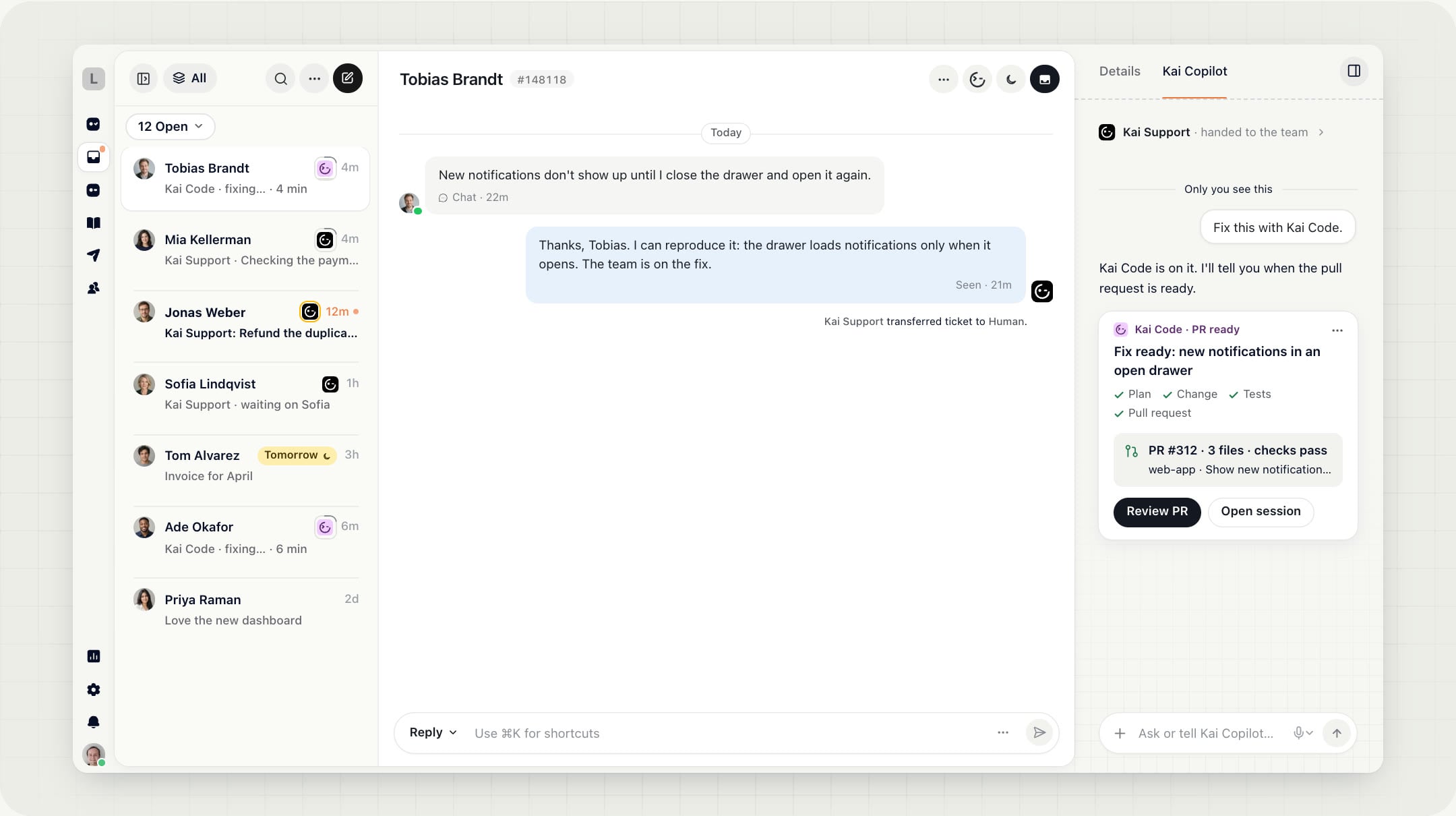The width and height of the screenshot is (1456, 816).
Task: Open more options for Tobias Brandt ticket
Action: (x=944, y=80)
